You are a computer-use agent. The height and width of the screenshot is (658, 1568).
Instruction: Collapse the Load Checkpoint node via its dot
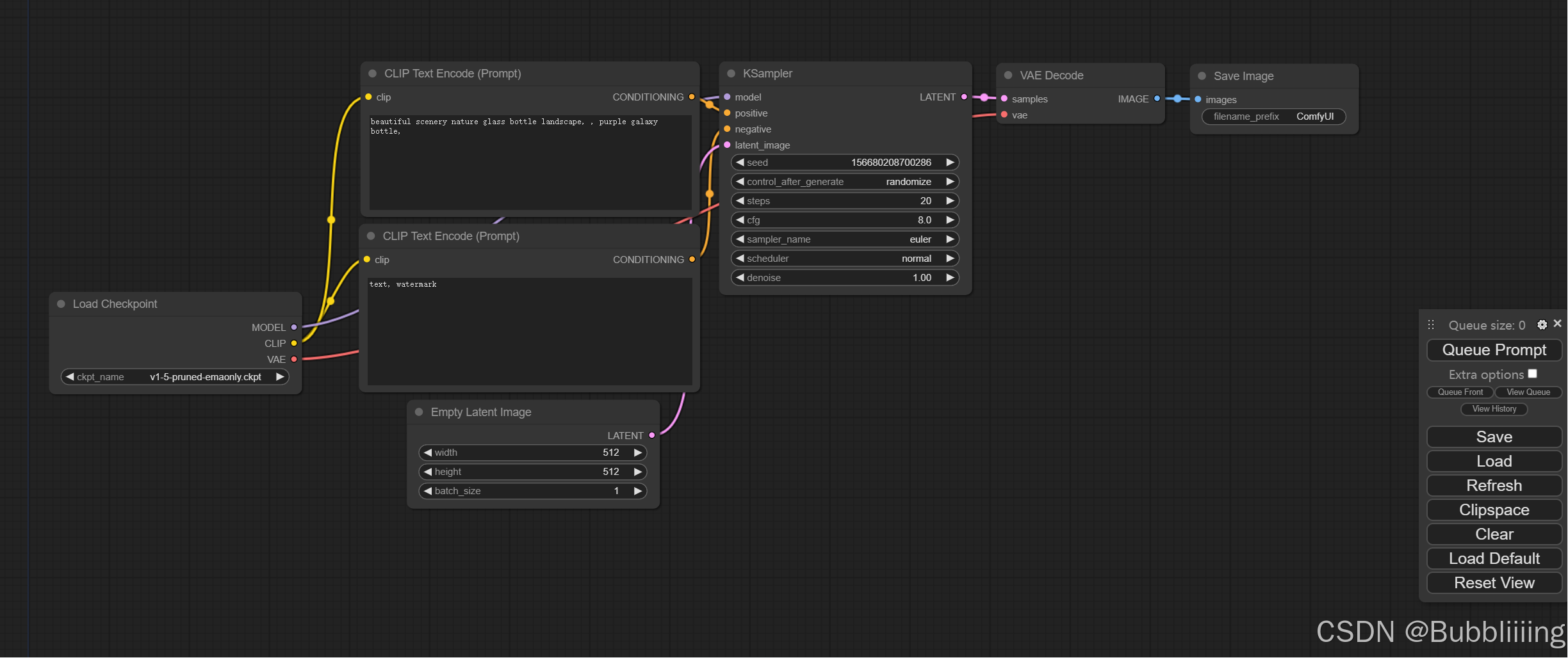pyautogui.click(x=61, y=304)
